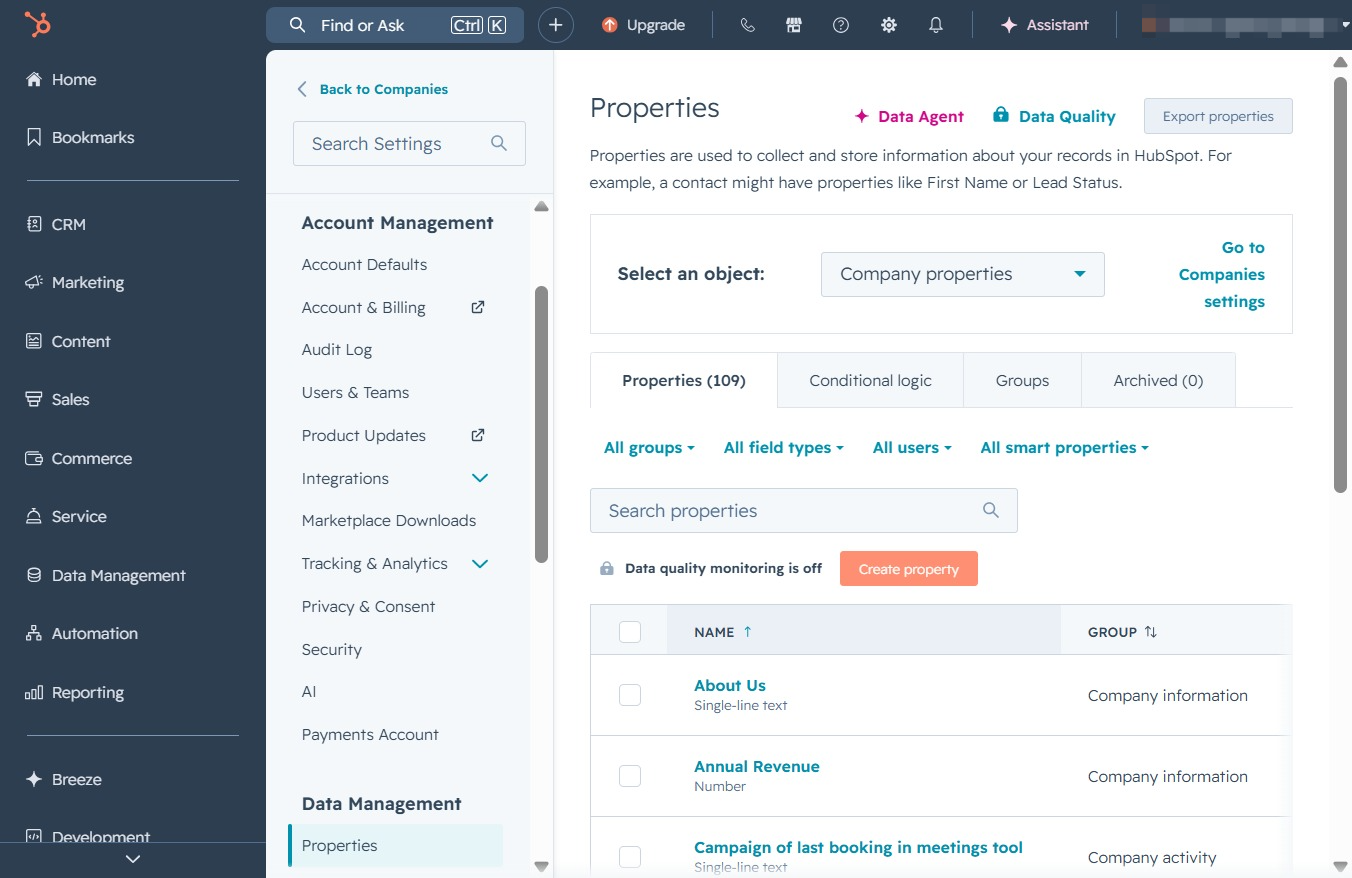The image size is (1352, 878).
Task: Click the Export properties button
Action: pyautogui.click(x=1218, y=116)
